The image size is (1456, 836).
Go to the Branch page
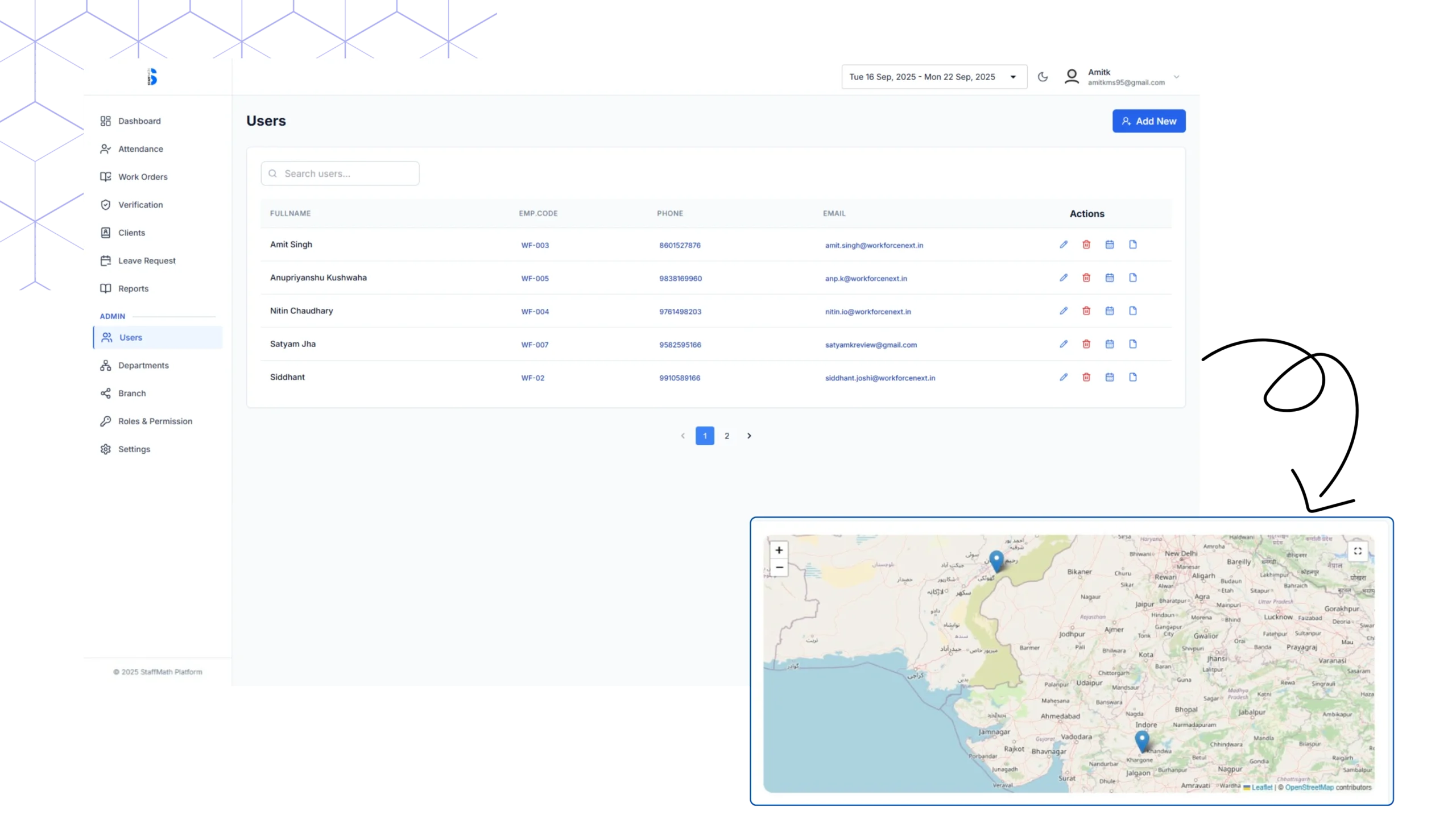click(x=131, y=394)
